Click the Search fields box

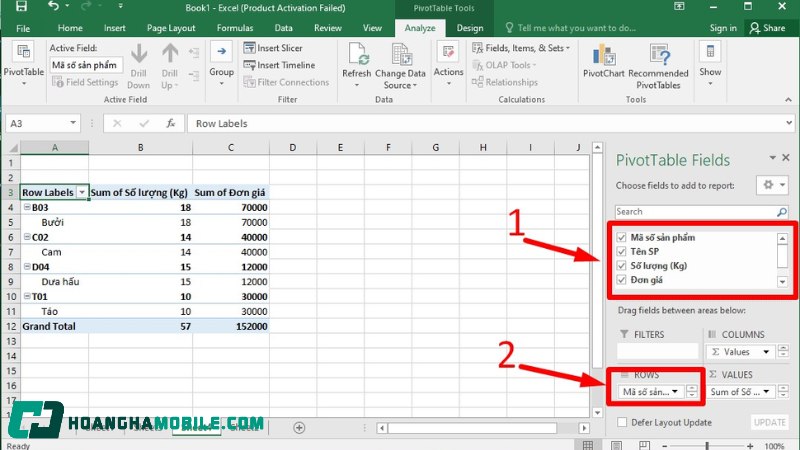(x=696, y=212)
